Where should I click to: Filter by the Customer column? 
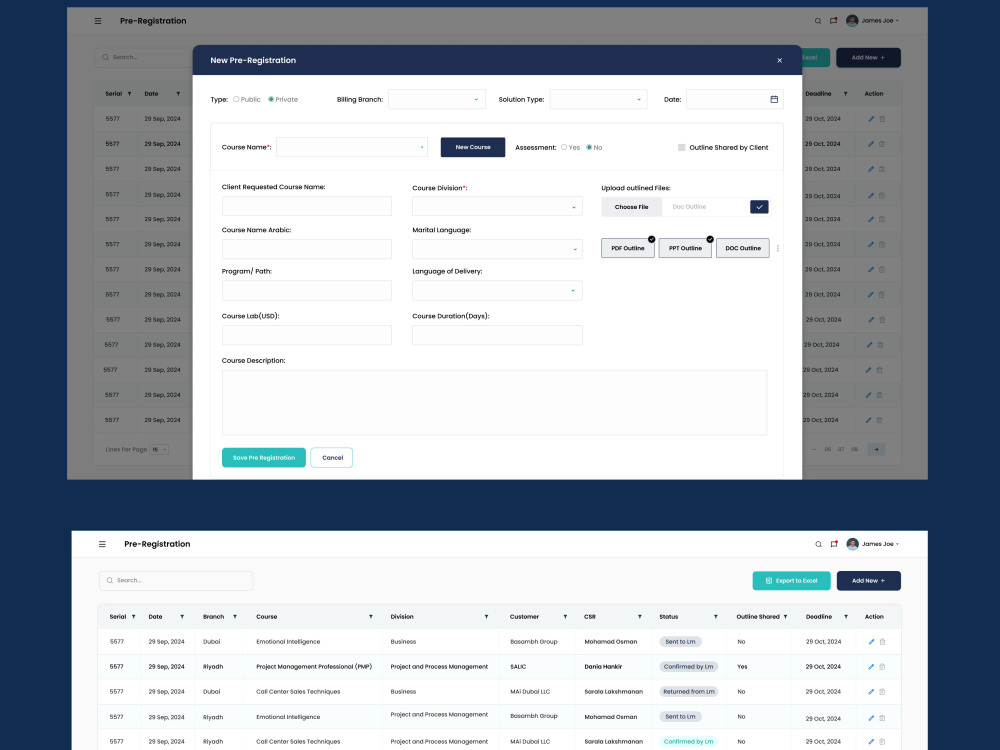[x=565, y=617]
